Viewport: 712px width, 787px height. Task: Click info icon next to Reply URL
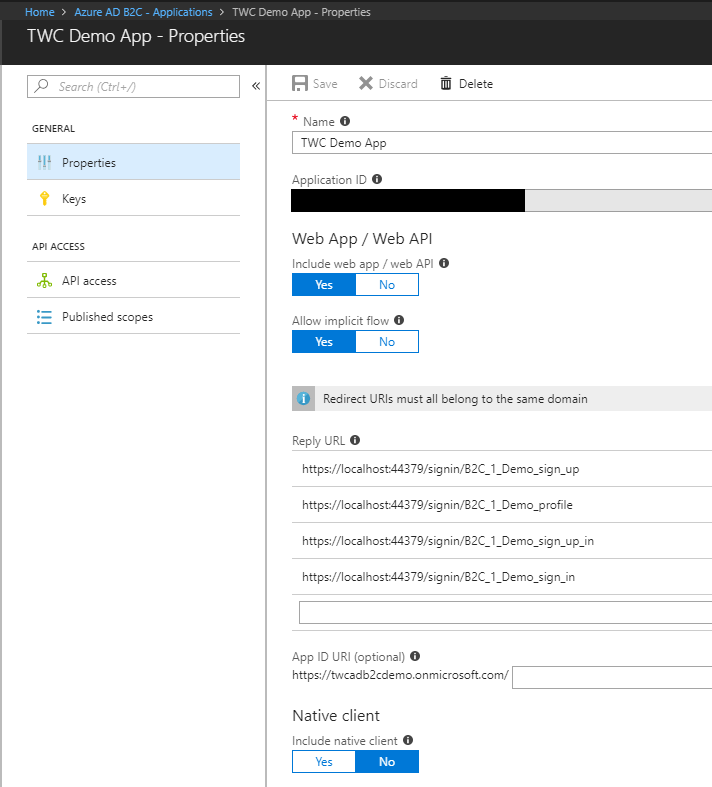(x=355, y=440)
